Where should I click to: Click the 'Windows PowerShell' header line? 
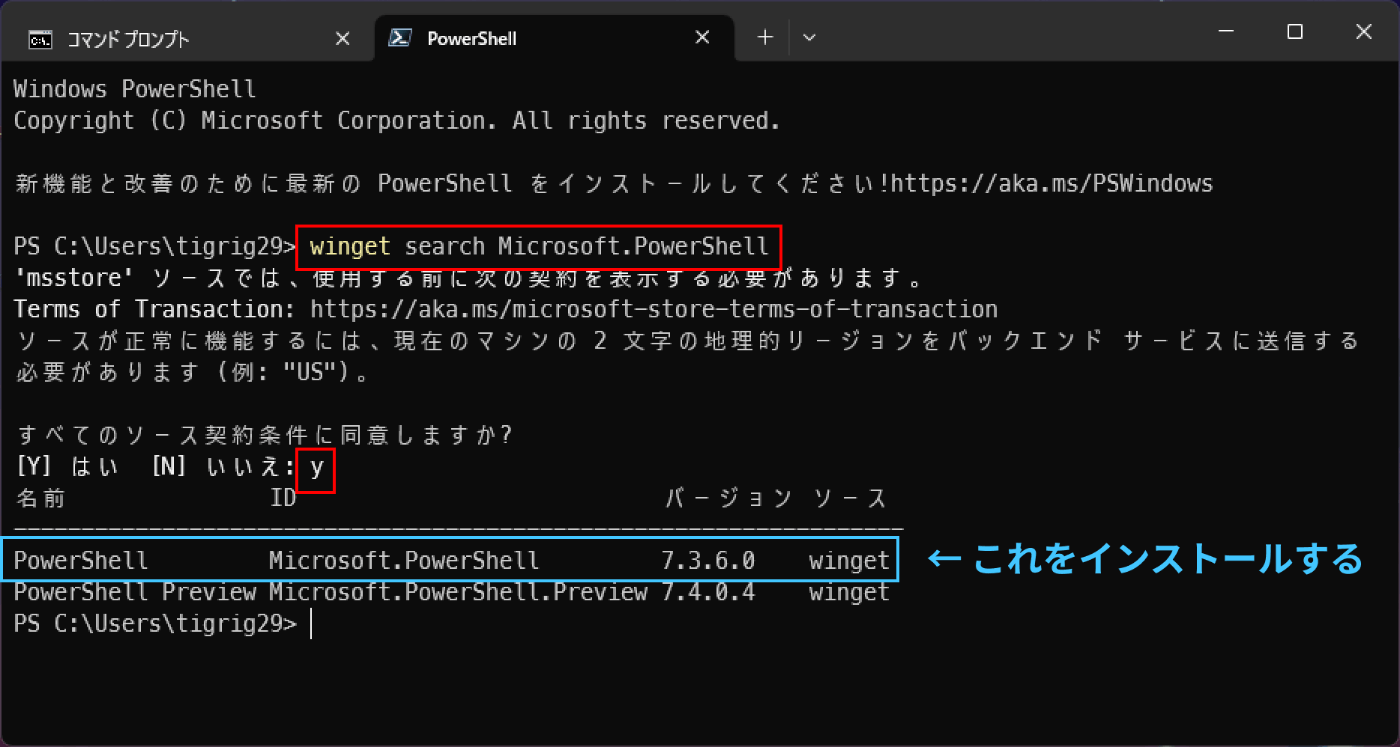pos(135,89)
